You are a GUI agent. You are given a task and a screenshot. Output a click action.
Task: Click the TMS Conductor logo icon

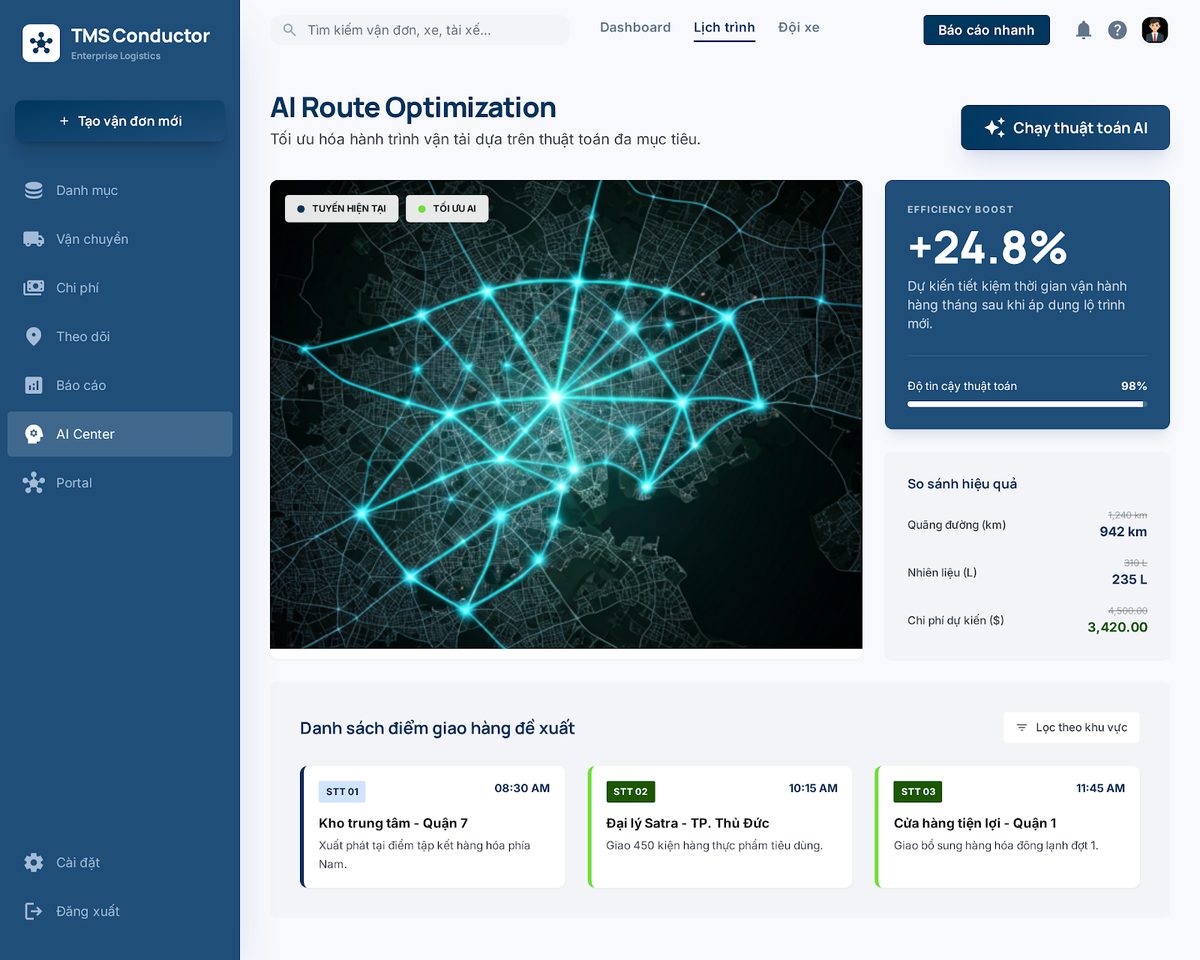click(x=41, y=43)
